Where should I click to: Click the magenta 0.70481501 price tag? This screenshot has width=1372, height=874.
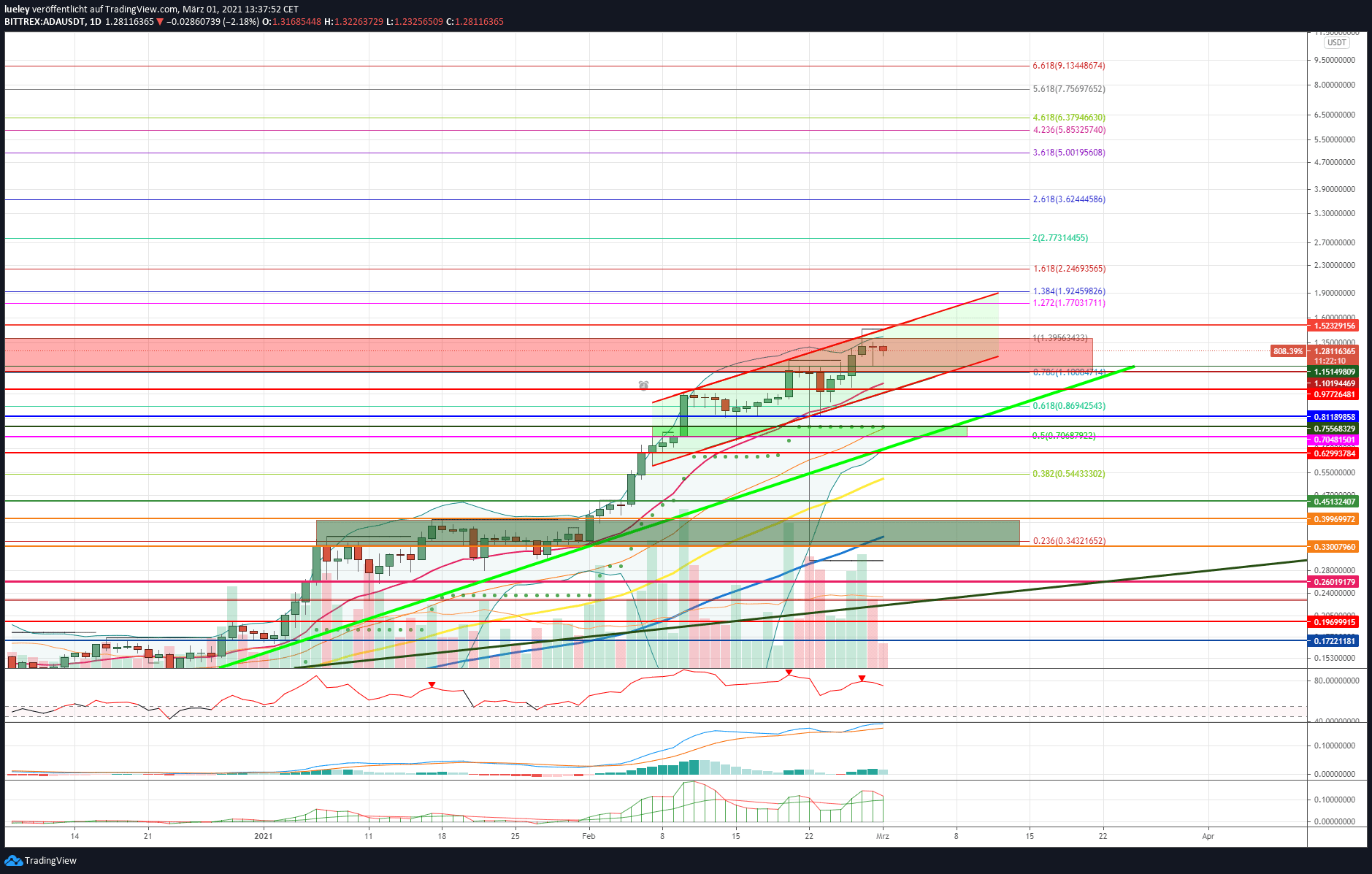(1335, 440)
